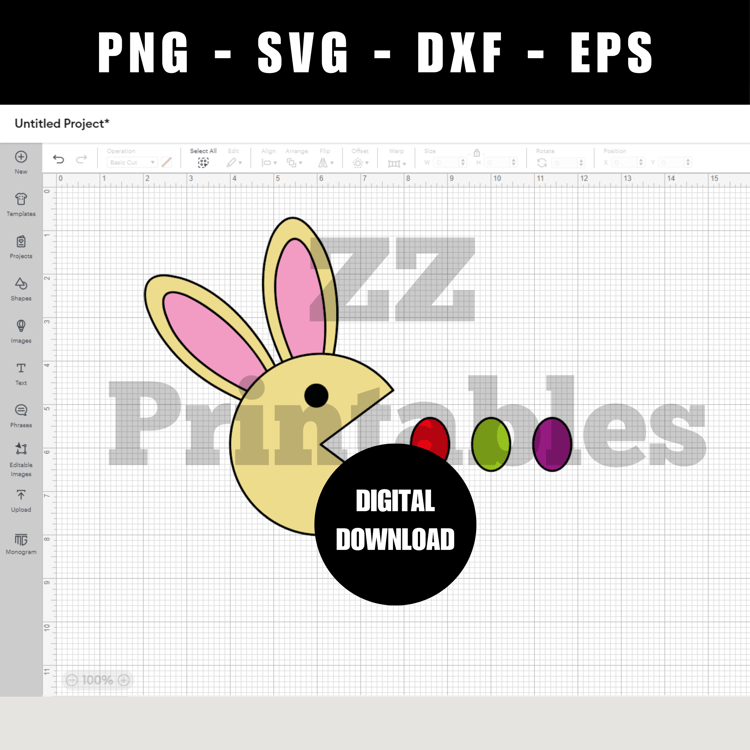Click the zoom in plus button
Screen dimensions: 750x750
[x=123, y=680]
